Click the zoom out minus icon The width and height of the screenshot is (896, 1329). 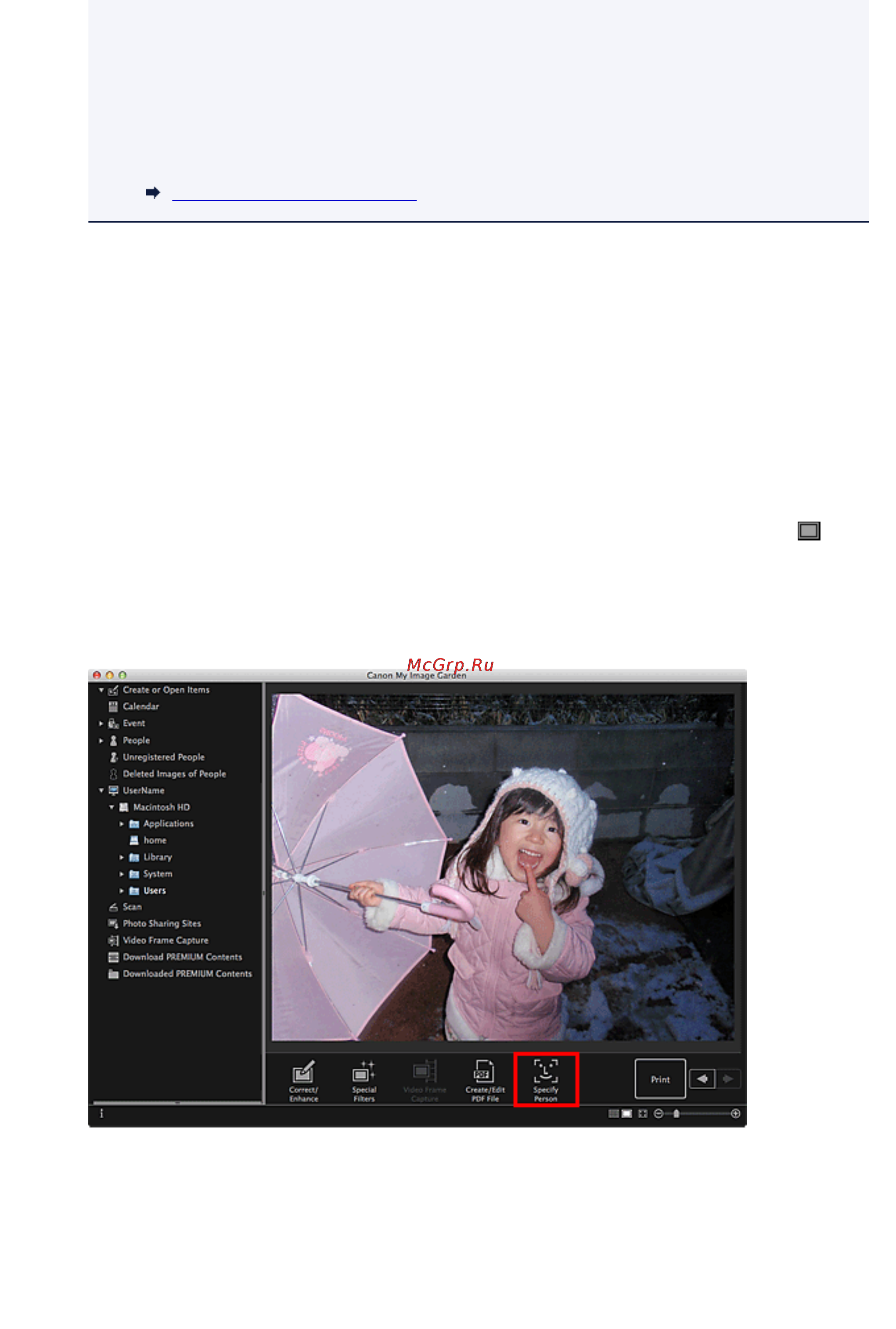pyautogui.click(x=659, y=1113)
